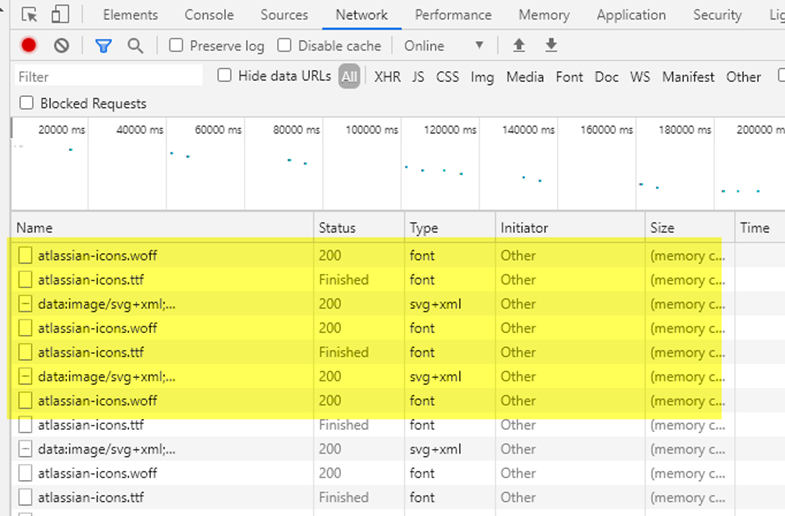Select the fourth atlassian-icons.woff request
This screenshot has width=785, height=516.
pos(398,473)
